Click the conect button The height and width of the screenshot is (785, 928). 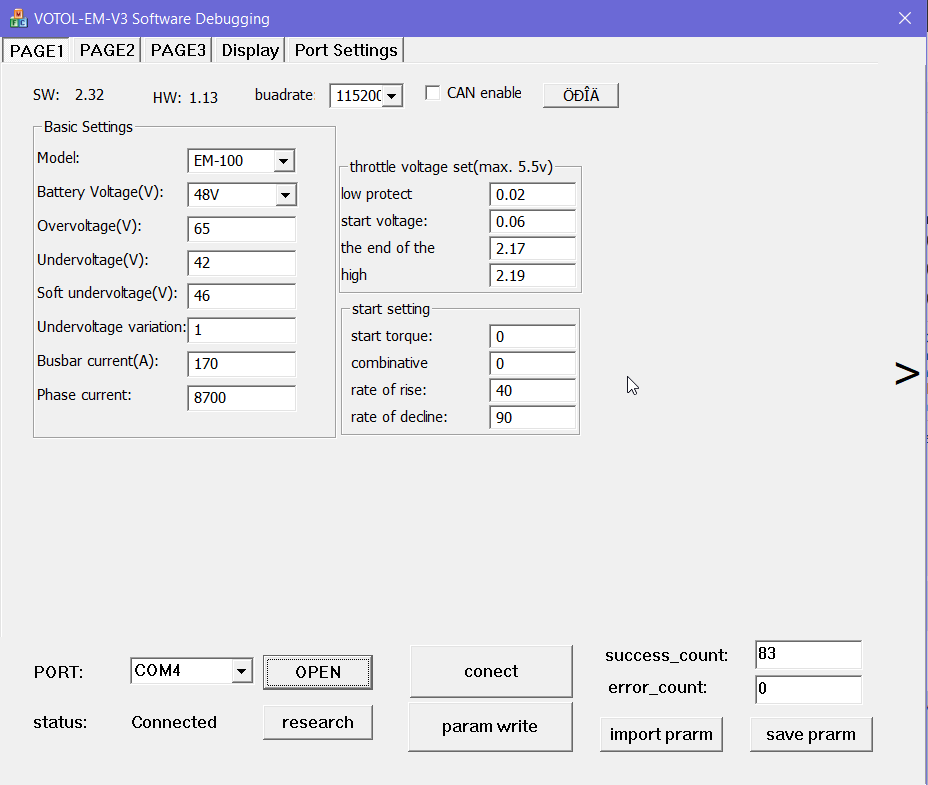tap(491, 671)
